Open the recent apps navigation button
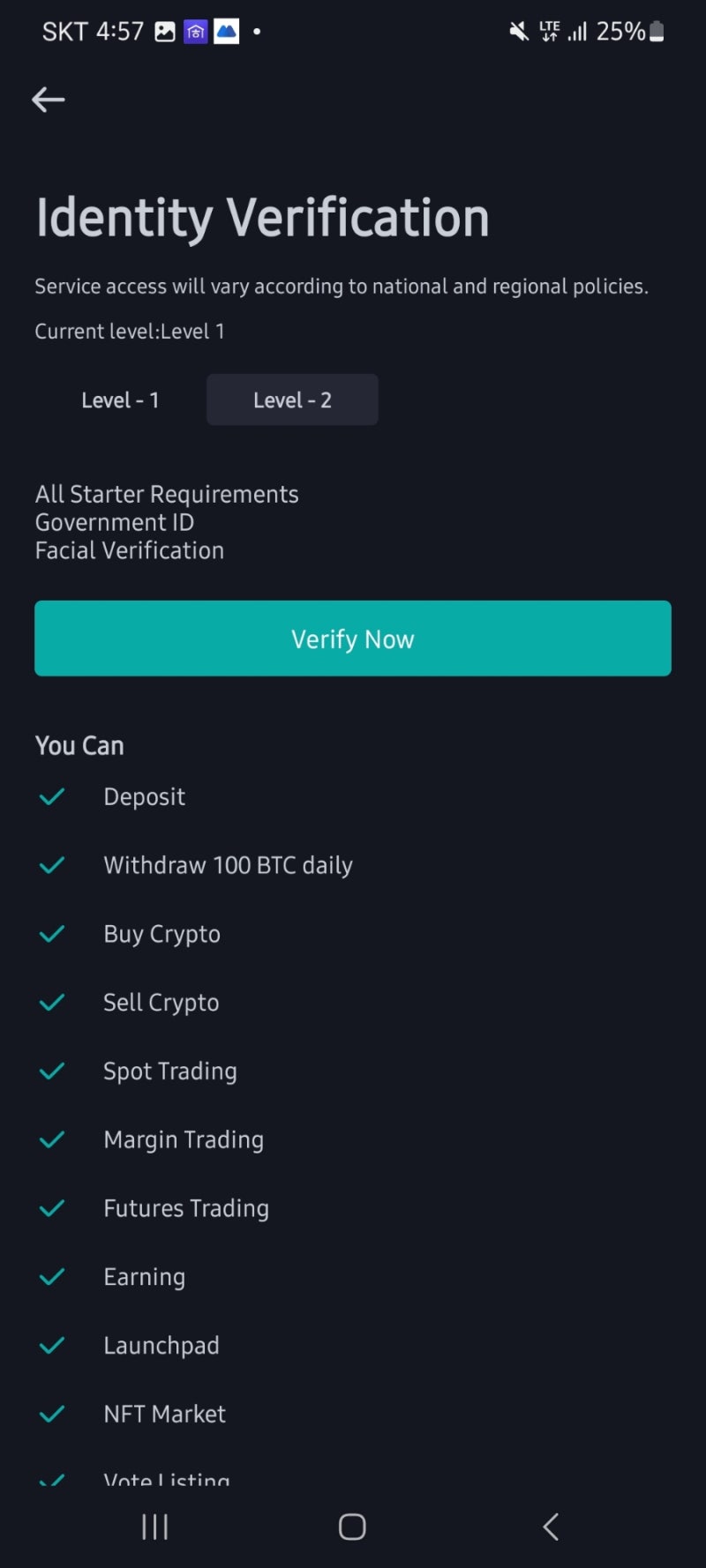Image resolution: width=706 pixels, height=1568 pixels. point(155,1527)
